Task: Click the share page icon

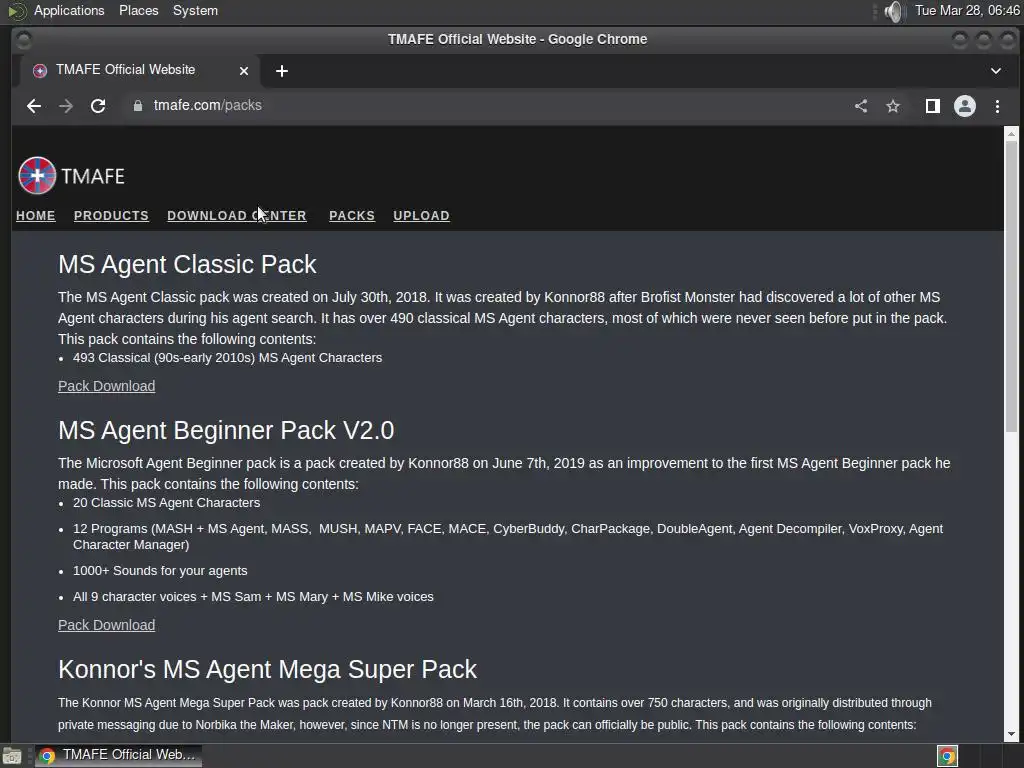Action: (x=861, y=106)
